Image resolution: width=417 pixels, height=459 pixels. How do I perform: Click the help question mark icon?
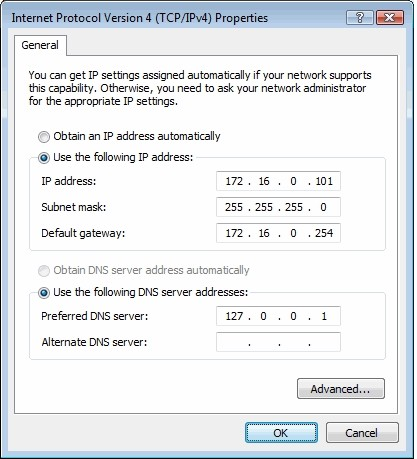click(x=360, y=18)
